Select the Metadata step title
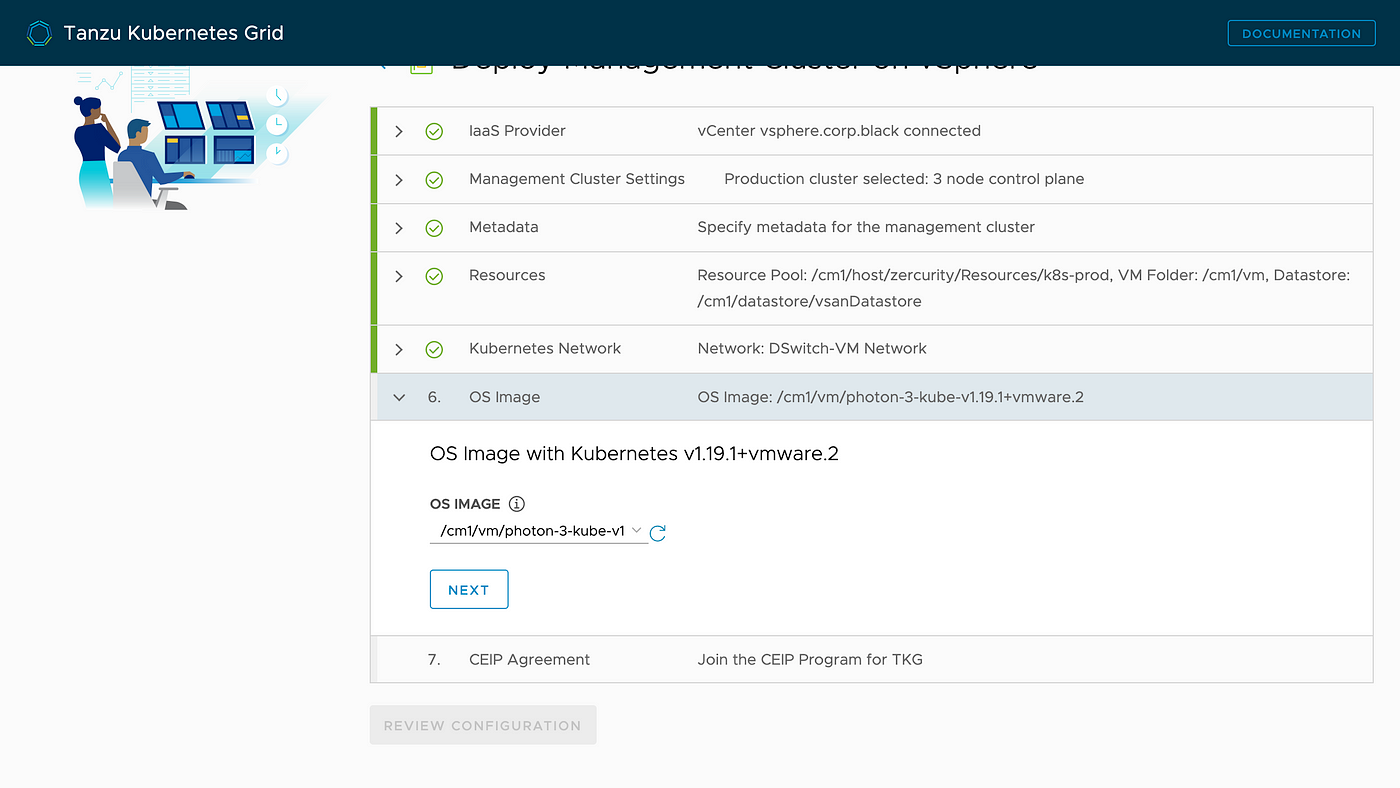1400x788 pixels. tap(504, 227)
